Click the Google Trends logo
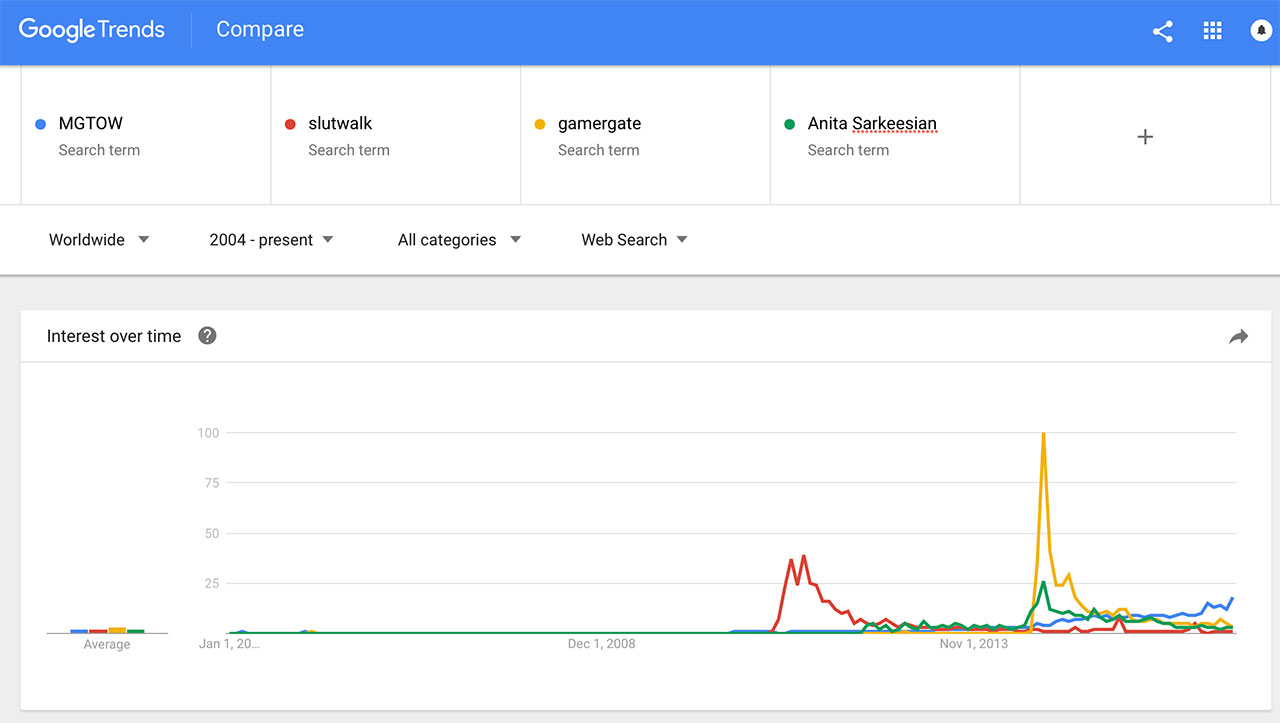Screen dimensions: 1280x723 92,30
